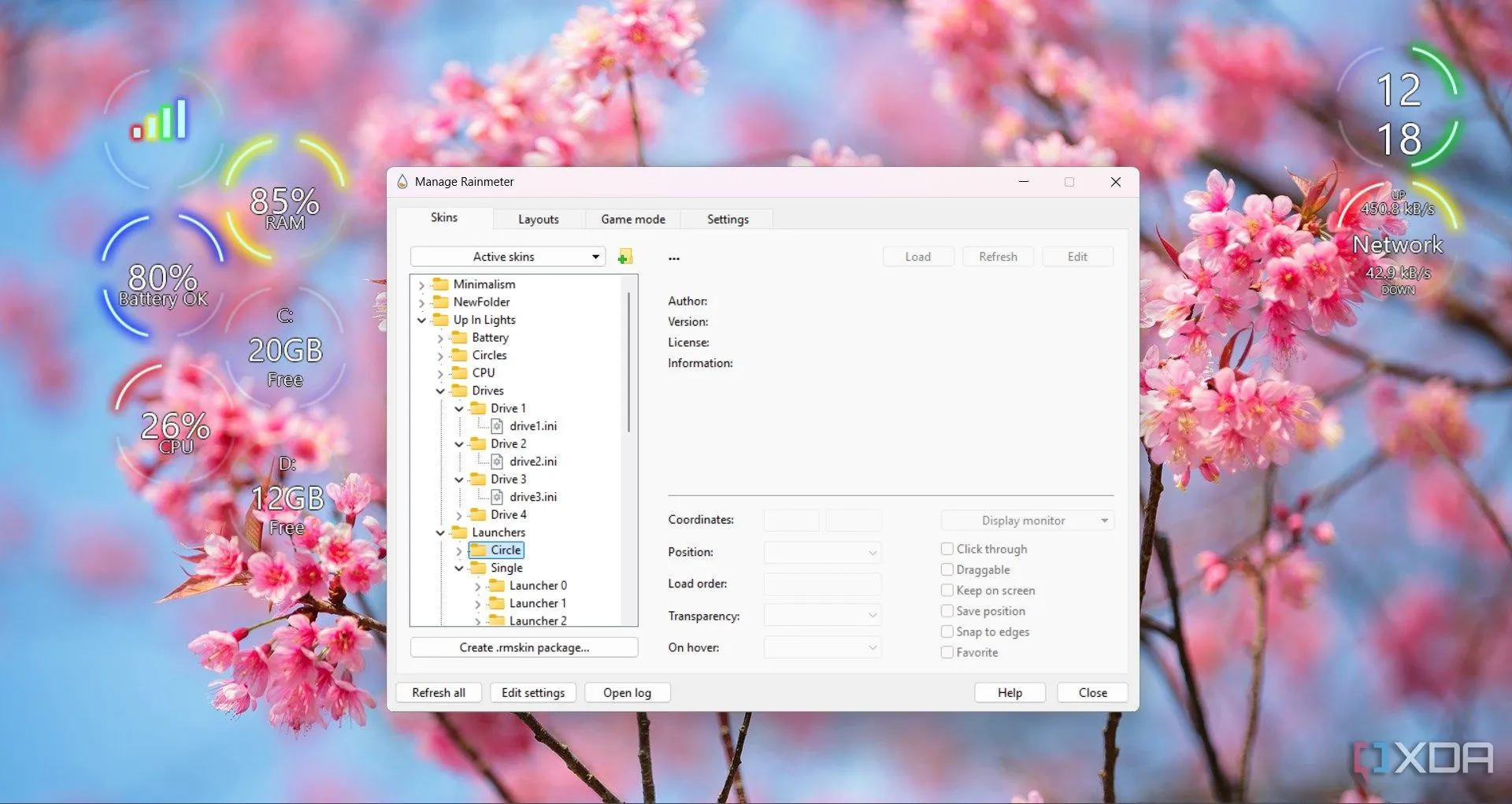Click the add new skin folder icon
1512x804 pixels.
click(625, 257)
